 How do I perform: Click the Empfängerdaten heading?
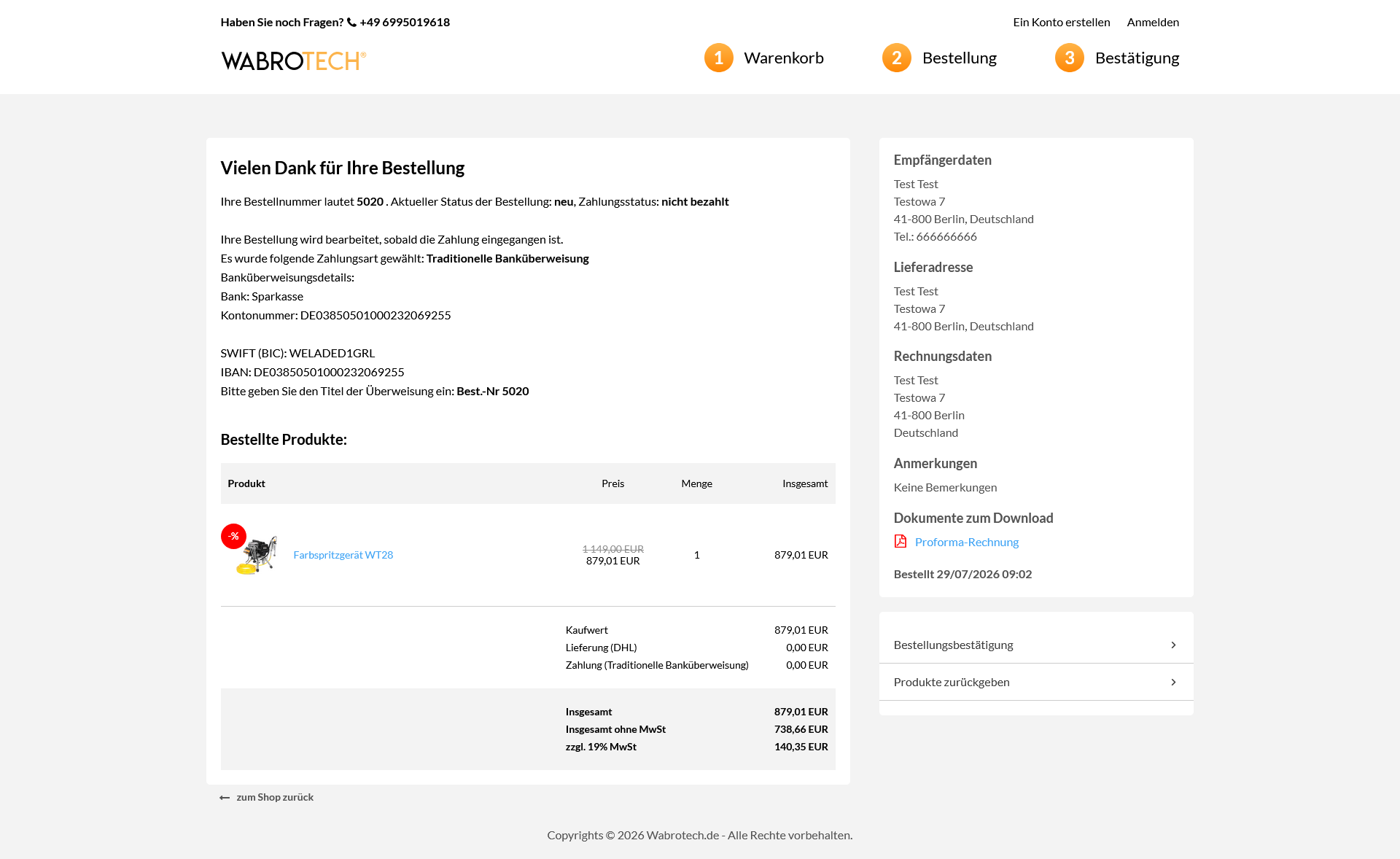point(942,160)
